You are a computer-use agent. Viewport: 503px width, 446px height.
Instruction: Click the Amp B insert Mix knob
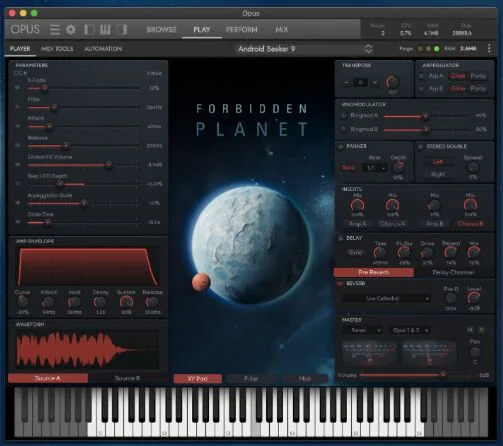(434, 205)
